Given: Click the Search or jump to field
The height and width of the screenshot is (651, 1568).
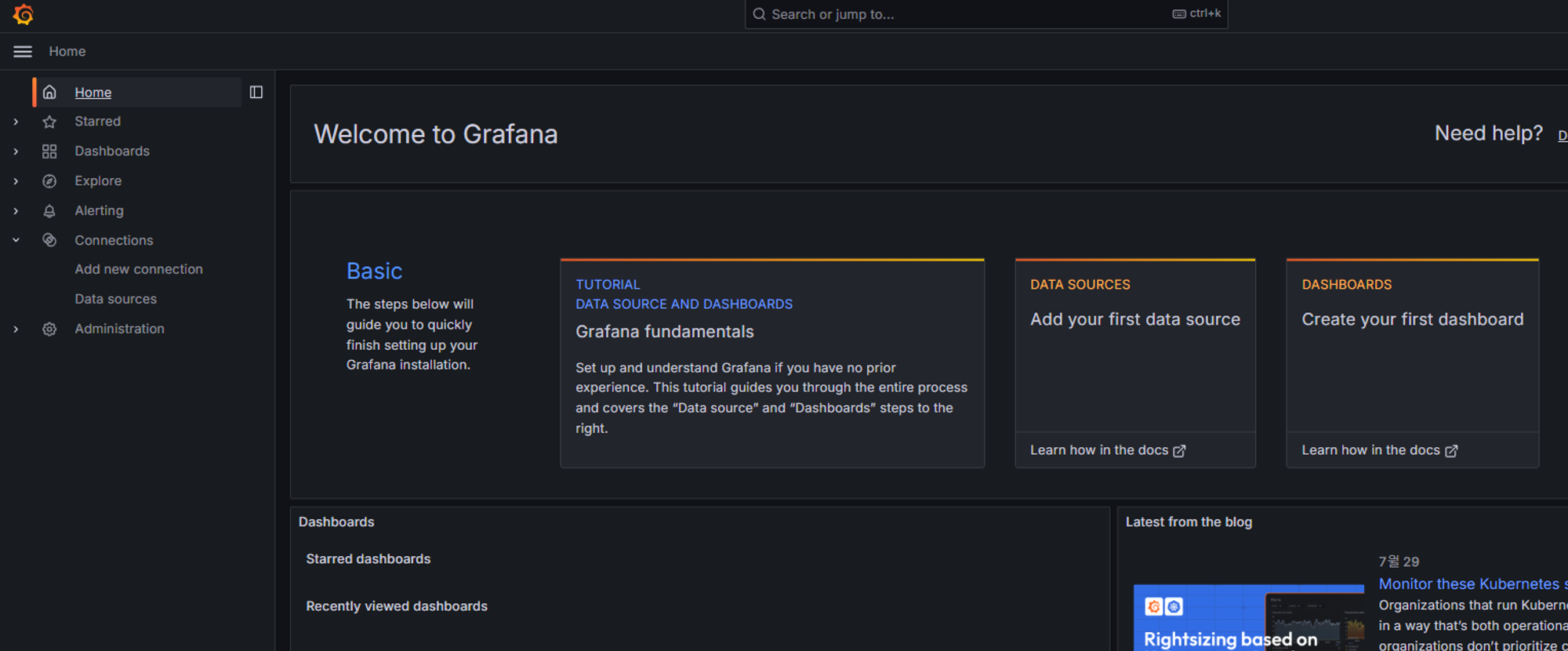Looking at the screenshot, I should tap(986, 14).
